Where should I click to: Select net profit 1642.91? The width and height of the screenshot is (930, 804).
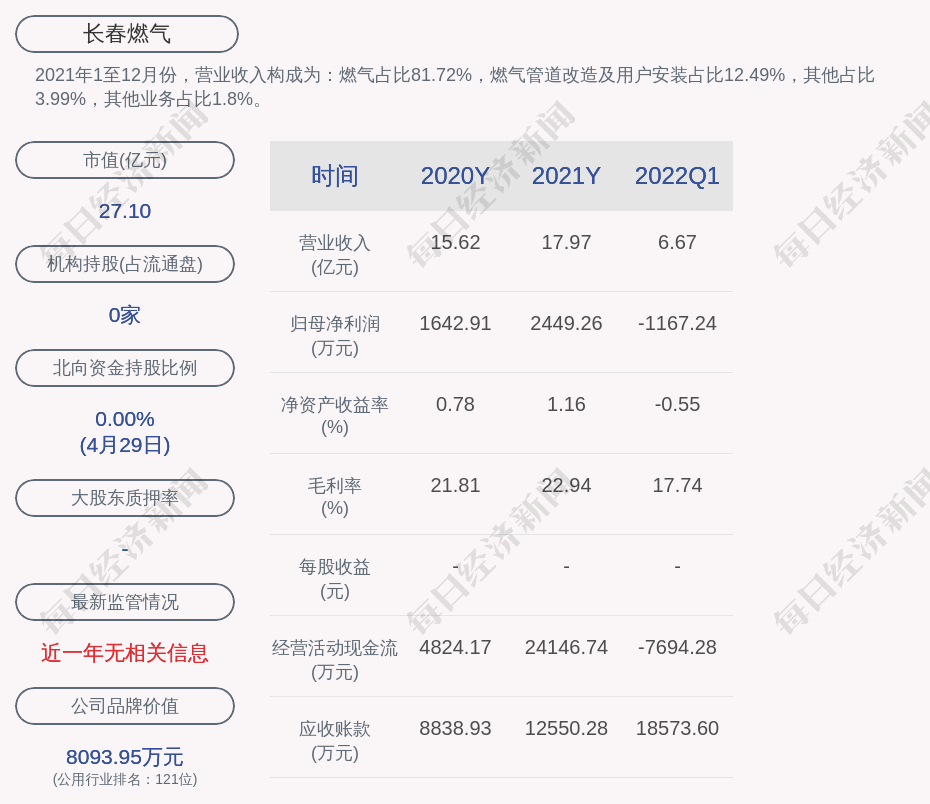point(456,324)
